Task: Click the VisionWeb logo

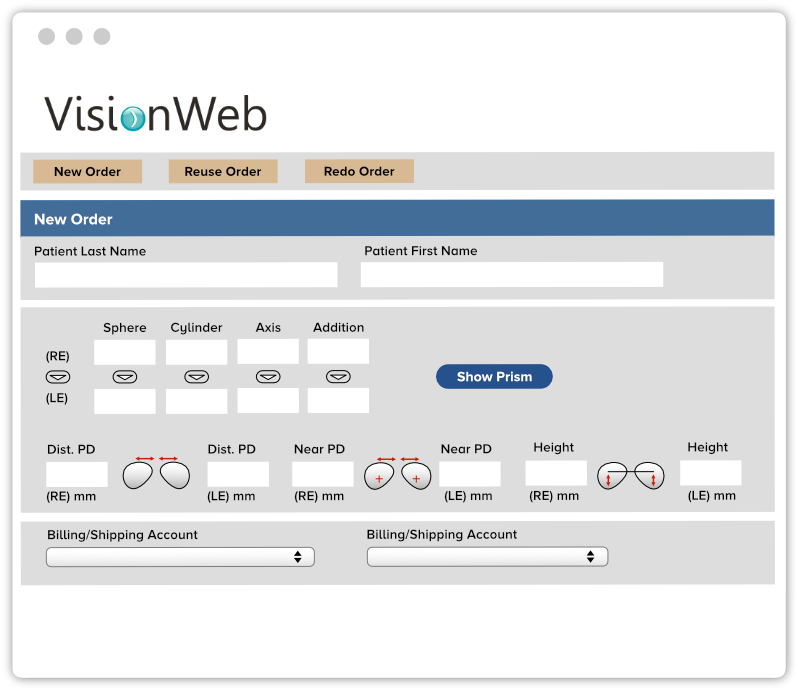Action: click(155, 114)
